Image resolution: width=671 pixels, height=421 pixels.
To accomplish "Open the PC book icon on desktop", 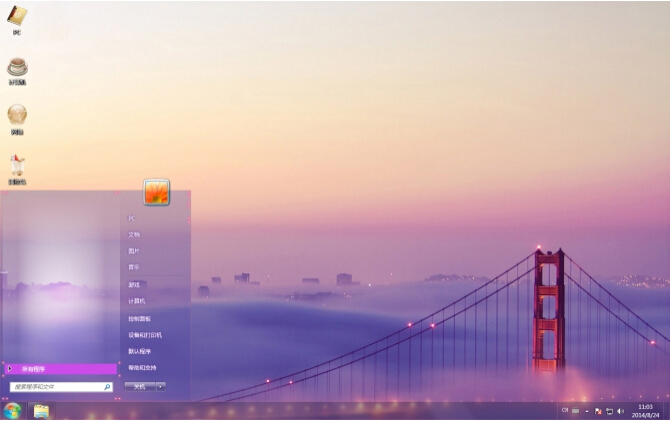I will click(x=17, y=17).
